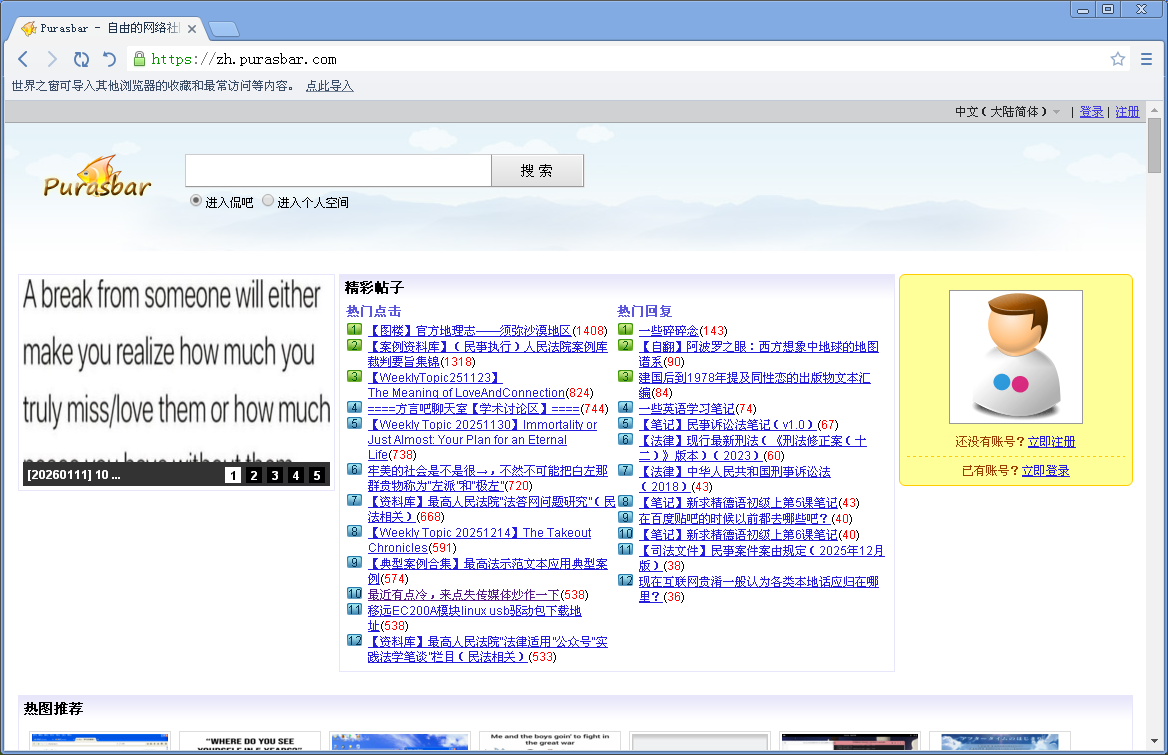Image resolution: width=1168 pixels, height=755 pixels.
Task: Click the 立即注册 link
Action: [x=1051, y=442]
